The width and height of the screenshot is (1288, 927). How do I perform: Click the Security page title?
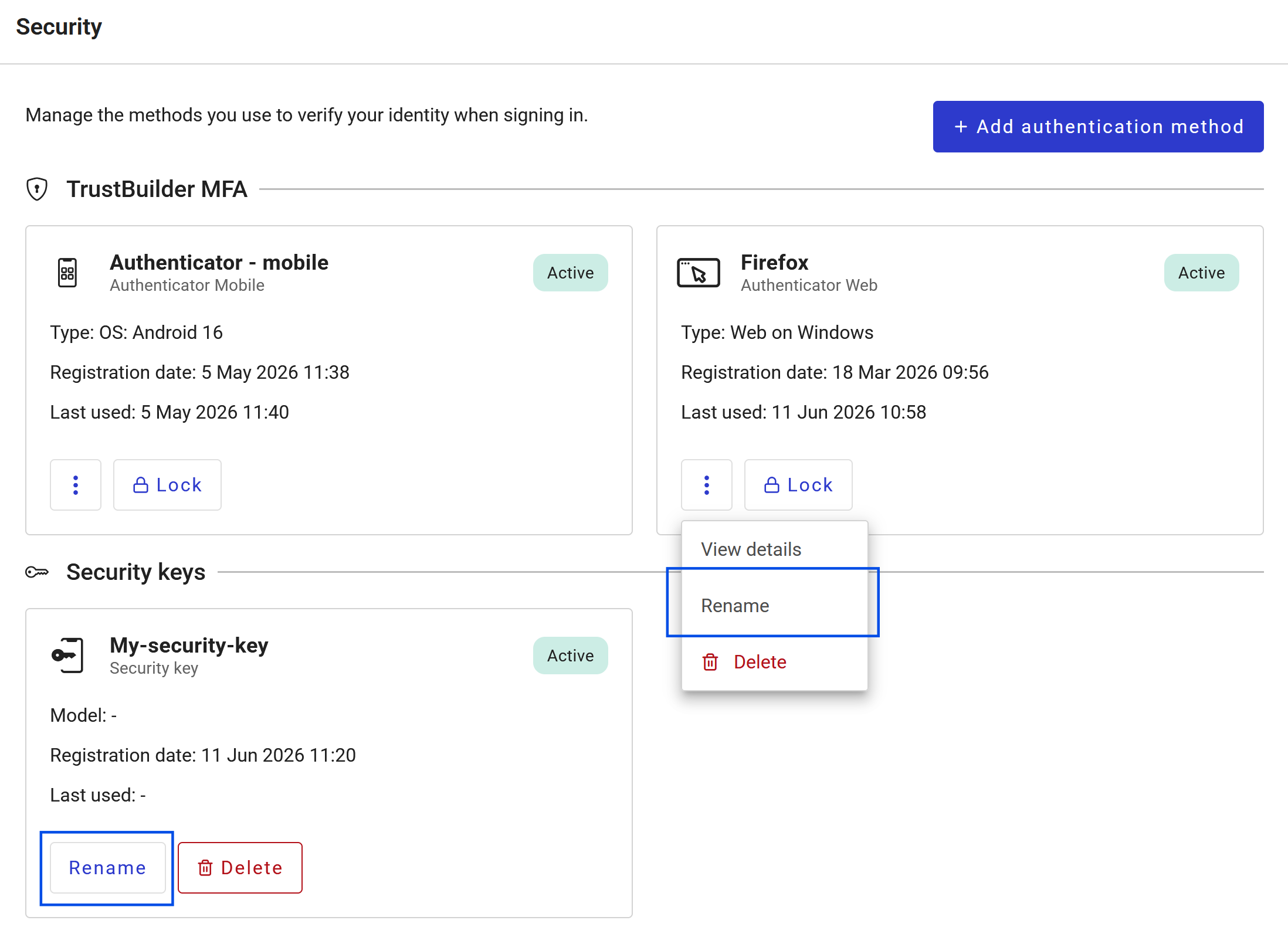tap(59, 27)
